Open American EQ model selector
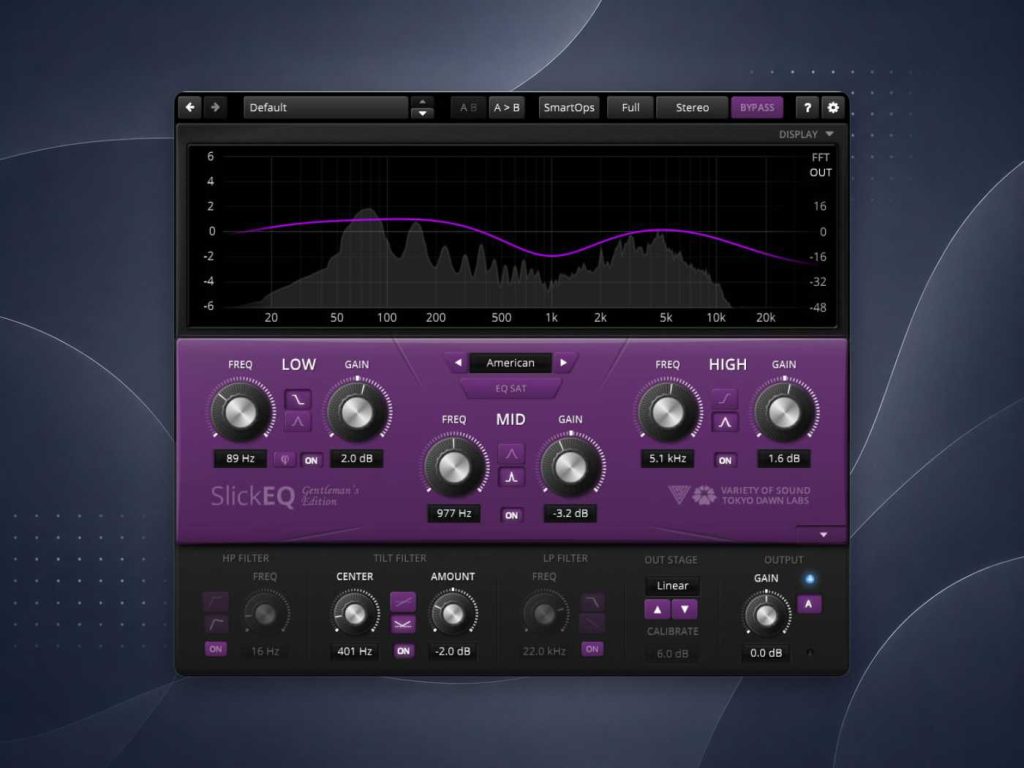This screenshot has width=1024, height=768. coord(510,362)
